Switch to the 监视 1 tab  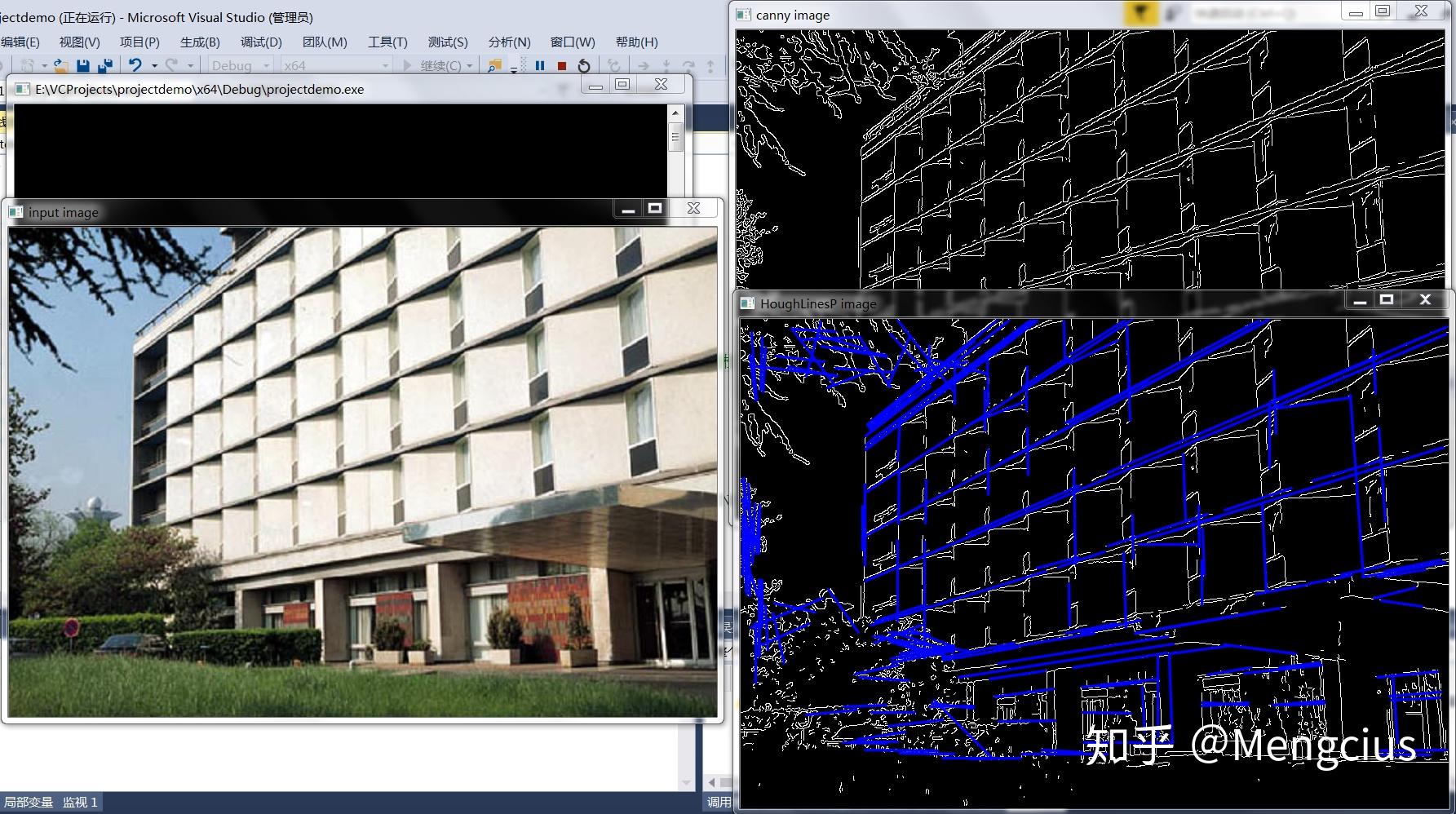(80, 803)
